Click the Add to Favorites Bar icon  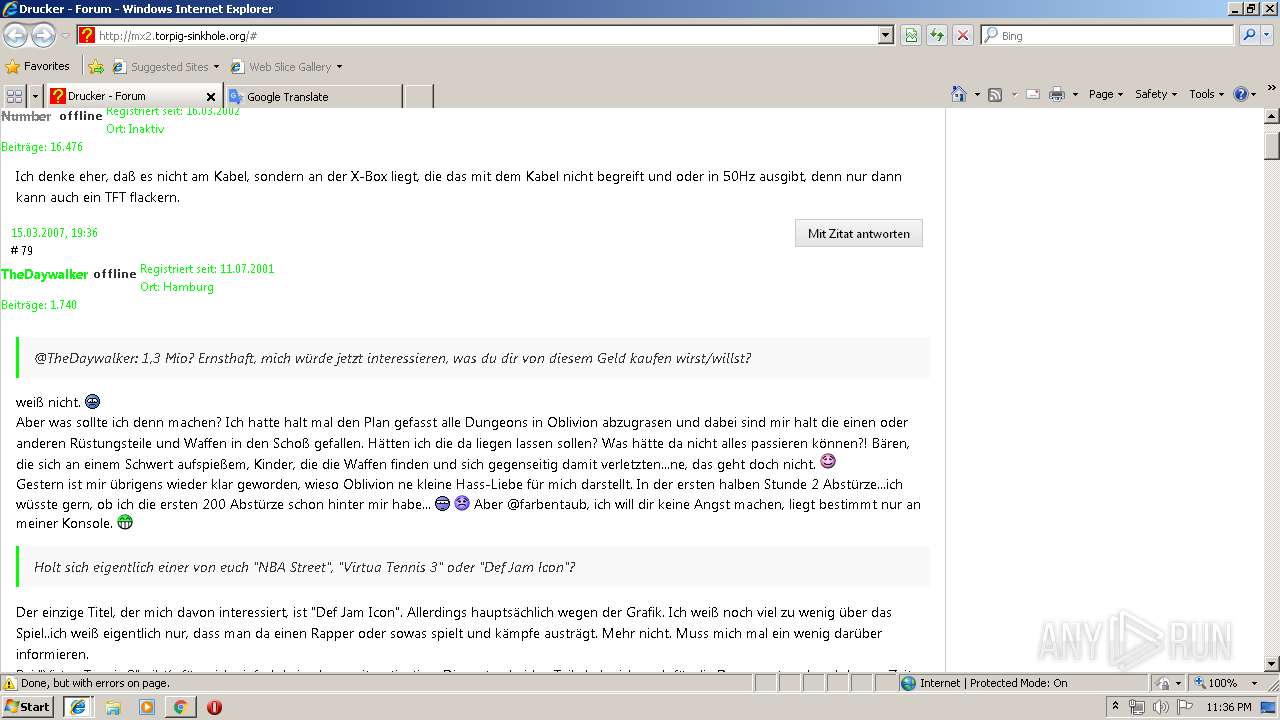[x=96, y=67]
